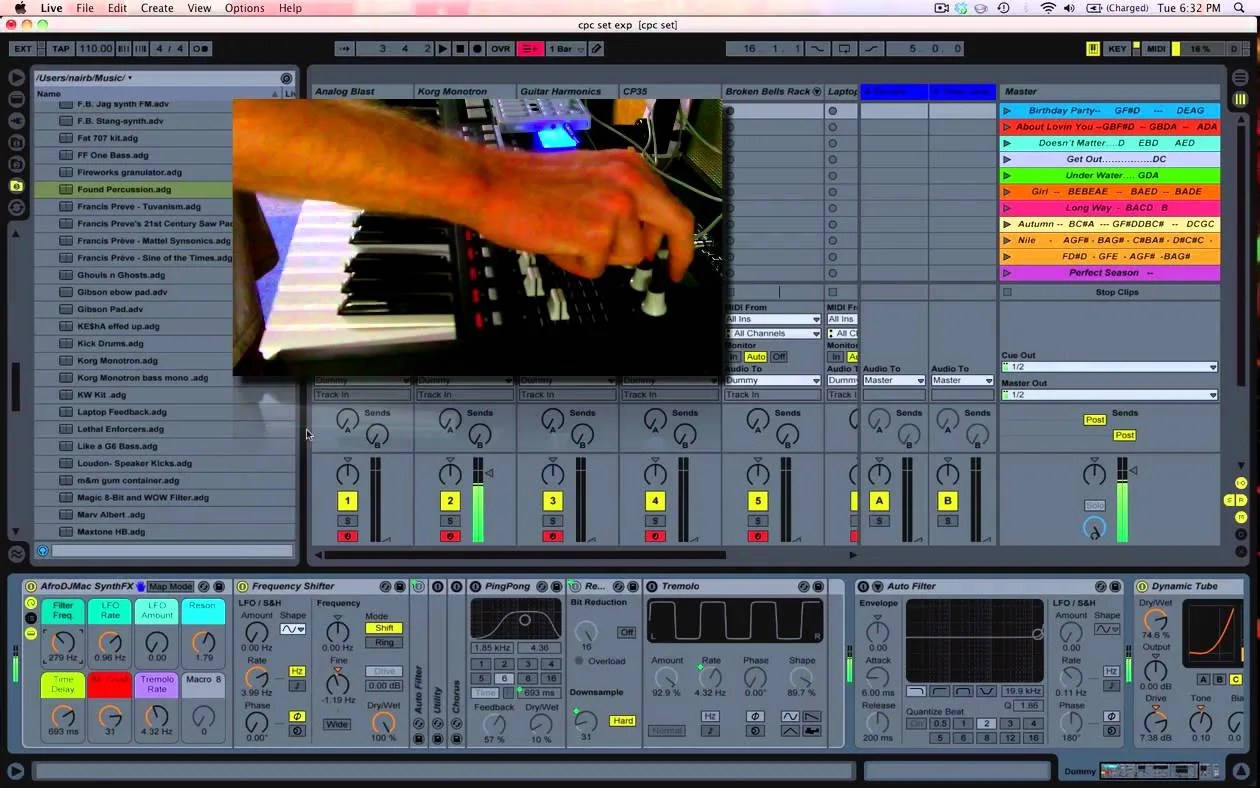Screen dimensions: 1260x788
Task: Open the 1 Bar quantization dropdown
Action: point(563,48)
